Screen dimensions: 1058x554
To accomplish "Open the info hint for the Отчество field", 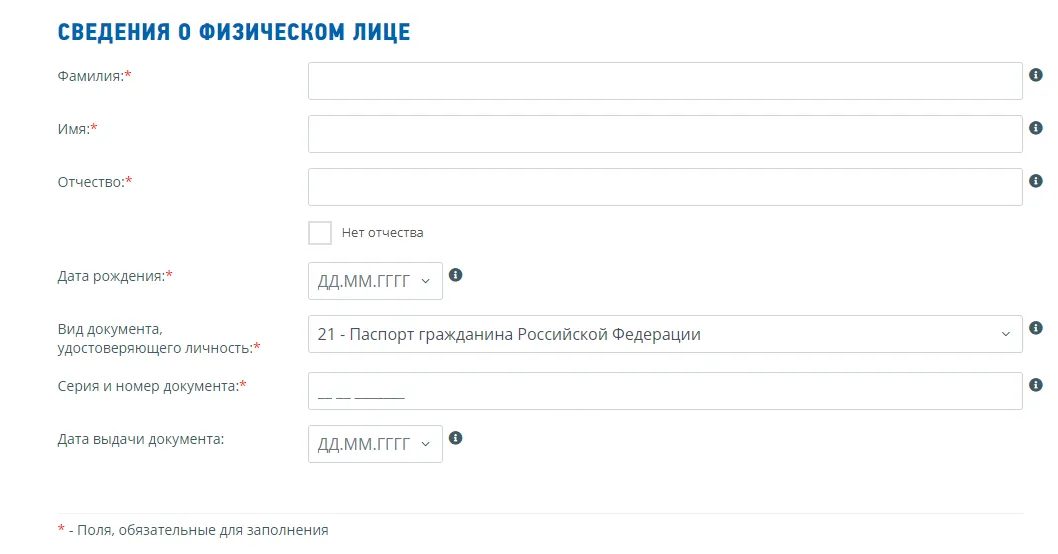I will 1036,181.
